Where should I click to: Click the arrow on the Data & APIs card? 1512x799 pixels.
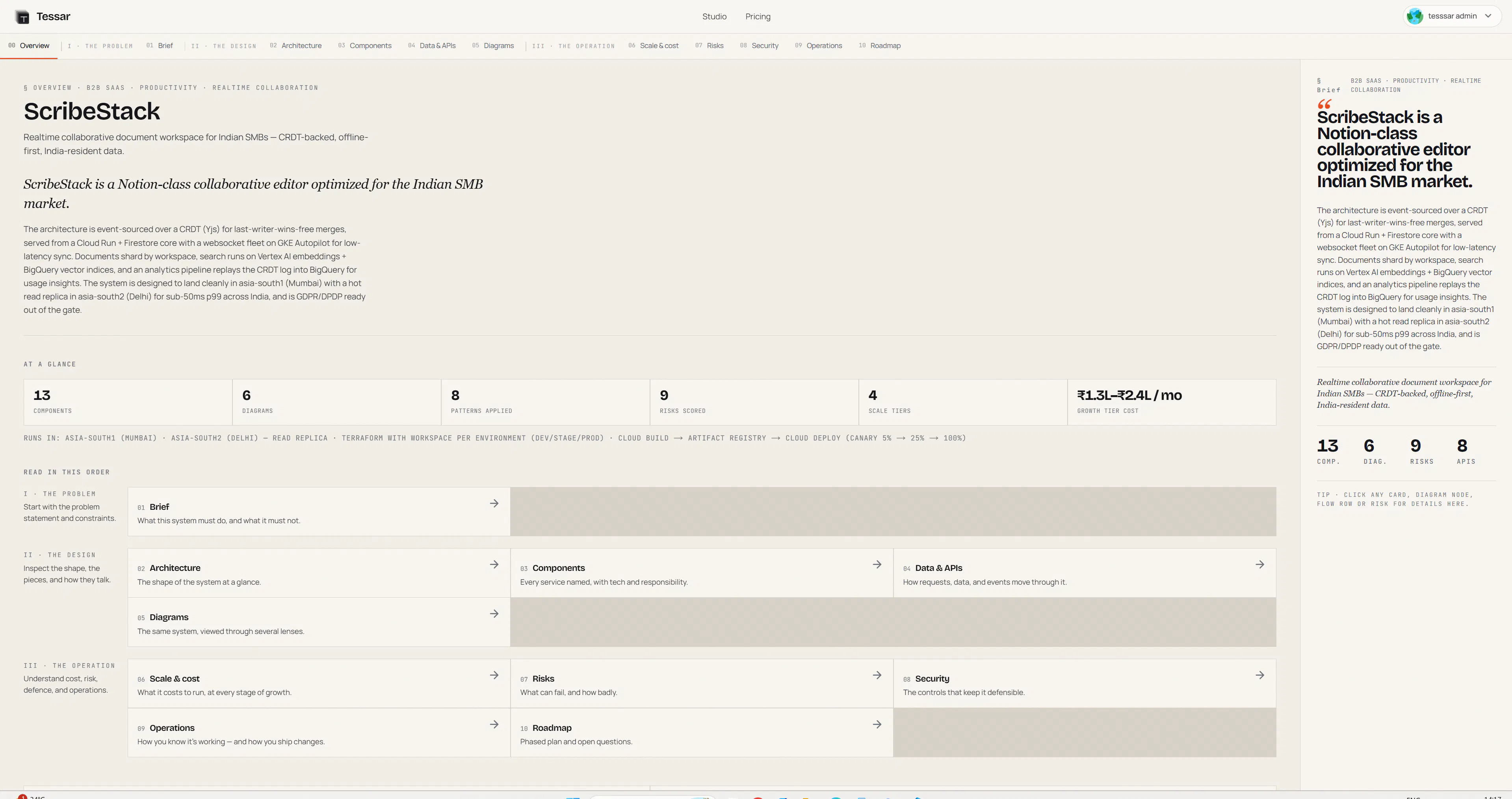tap(1259, 565)
